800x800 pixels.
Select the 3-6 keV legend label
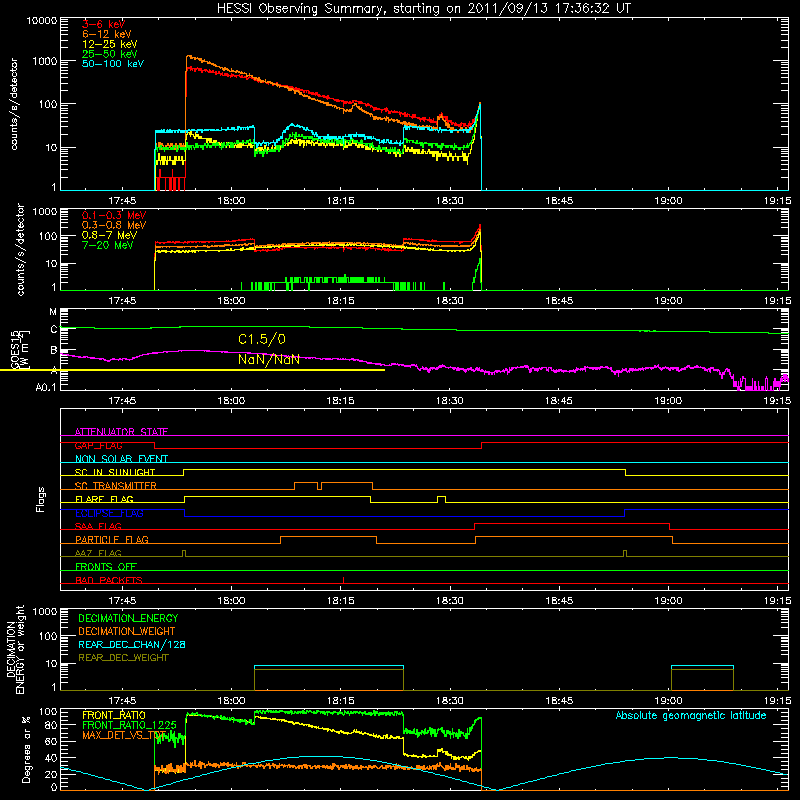tap(103, 24)
